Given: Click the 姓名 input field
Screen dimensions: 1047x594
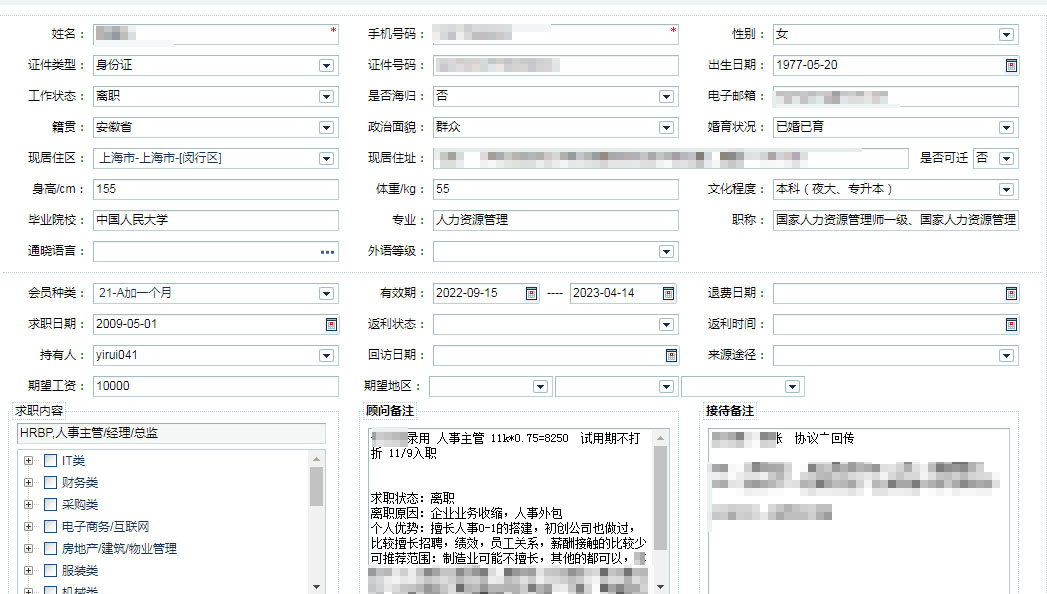Looking at the screenshot, I should (216, 35).
